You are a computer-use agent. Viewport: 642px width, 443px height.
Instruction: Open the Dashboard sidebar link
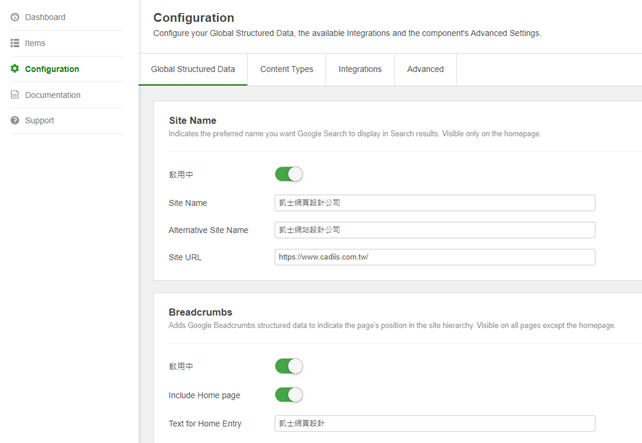[45, 17]
